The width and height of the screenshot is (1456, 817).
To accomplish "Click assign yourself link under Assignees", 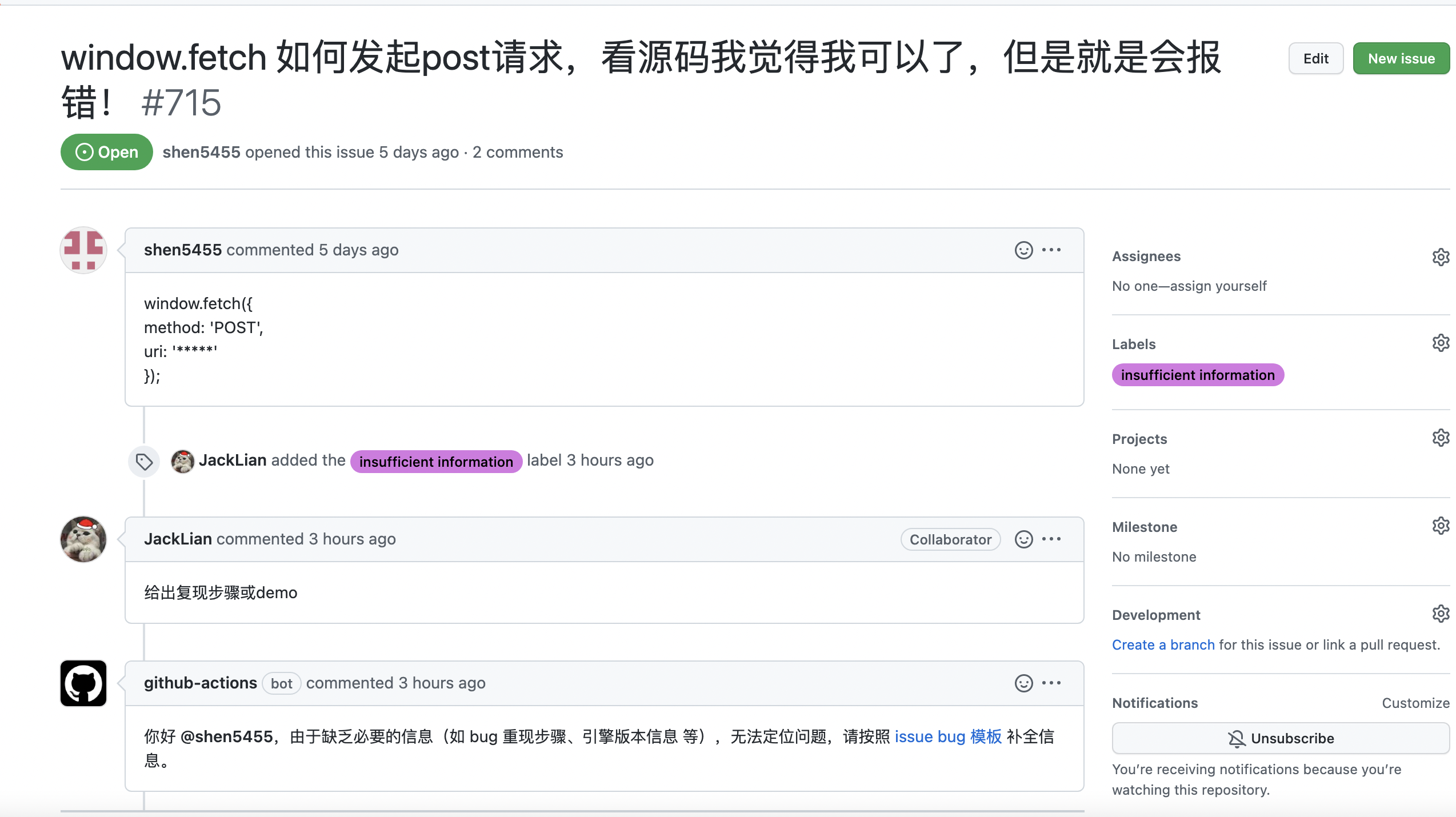I will click(1218, 286).
